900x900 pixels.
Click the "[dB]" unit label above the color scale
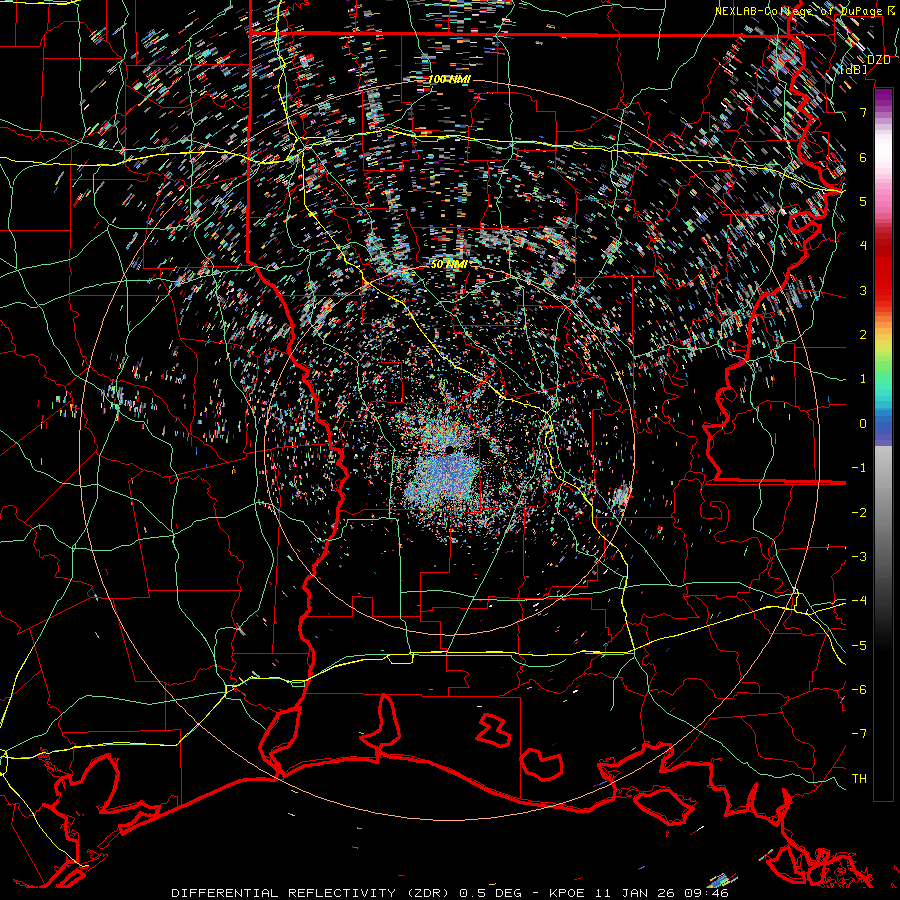click(x=855, y=69)
